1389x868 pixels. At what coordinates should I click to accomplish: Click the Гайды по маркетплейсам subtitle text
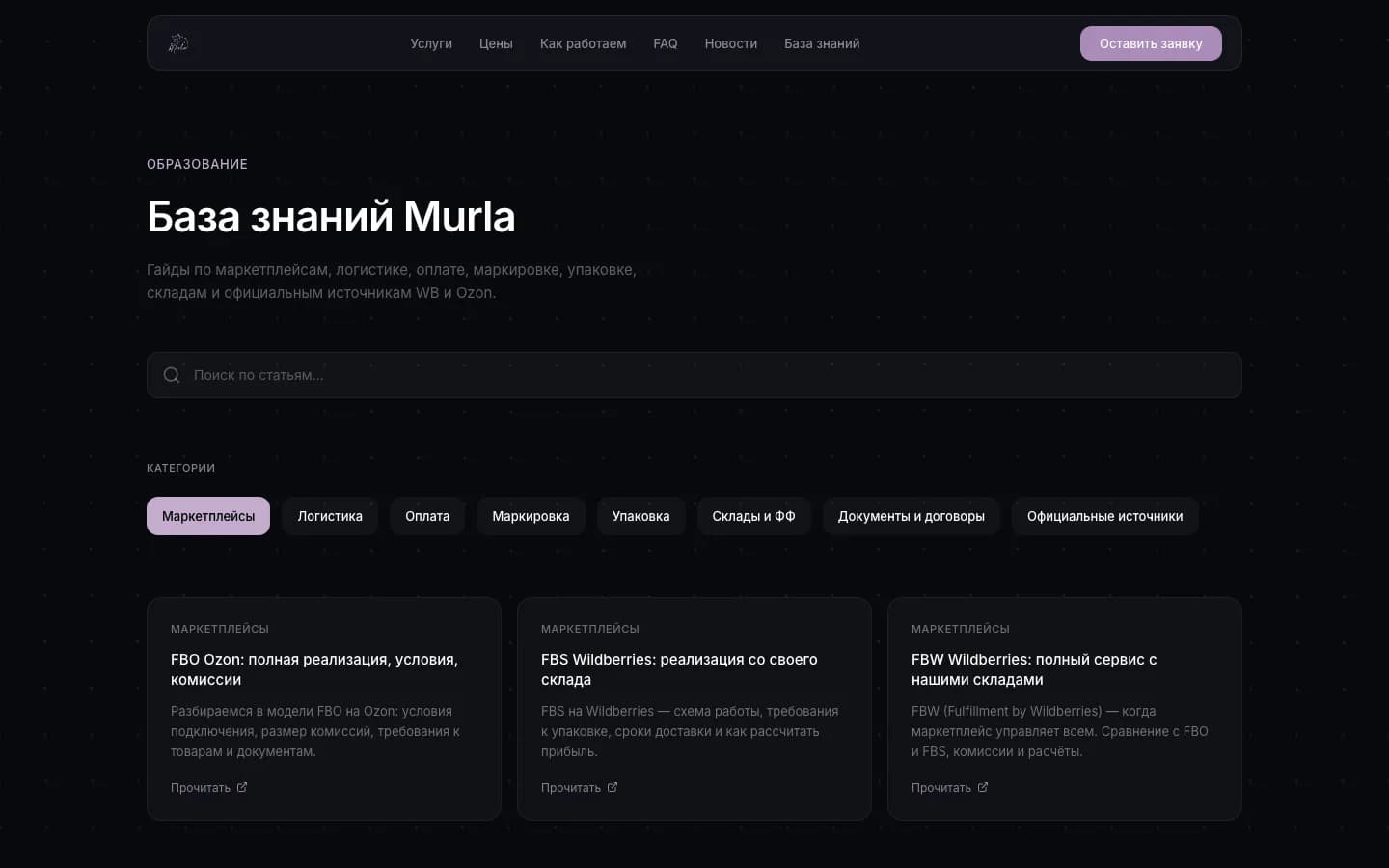pos(392,282)
